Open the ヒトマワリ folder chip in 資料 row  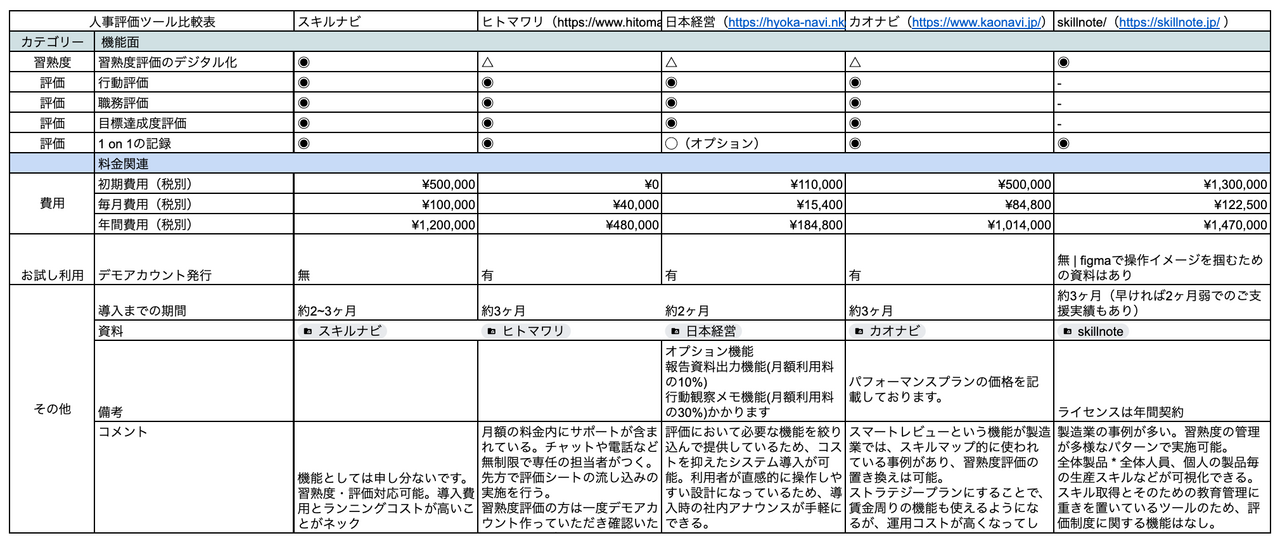point(525,331)
